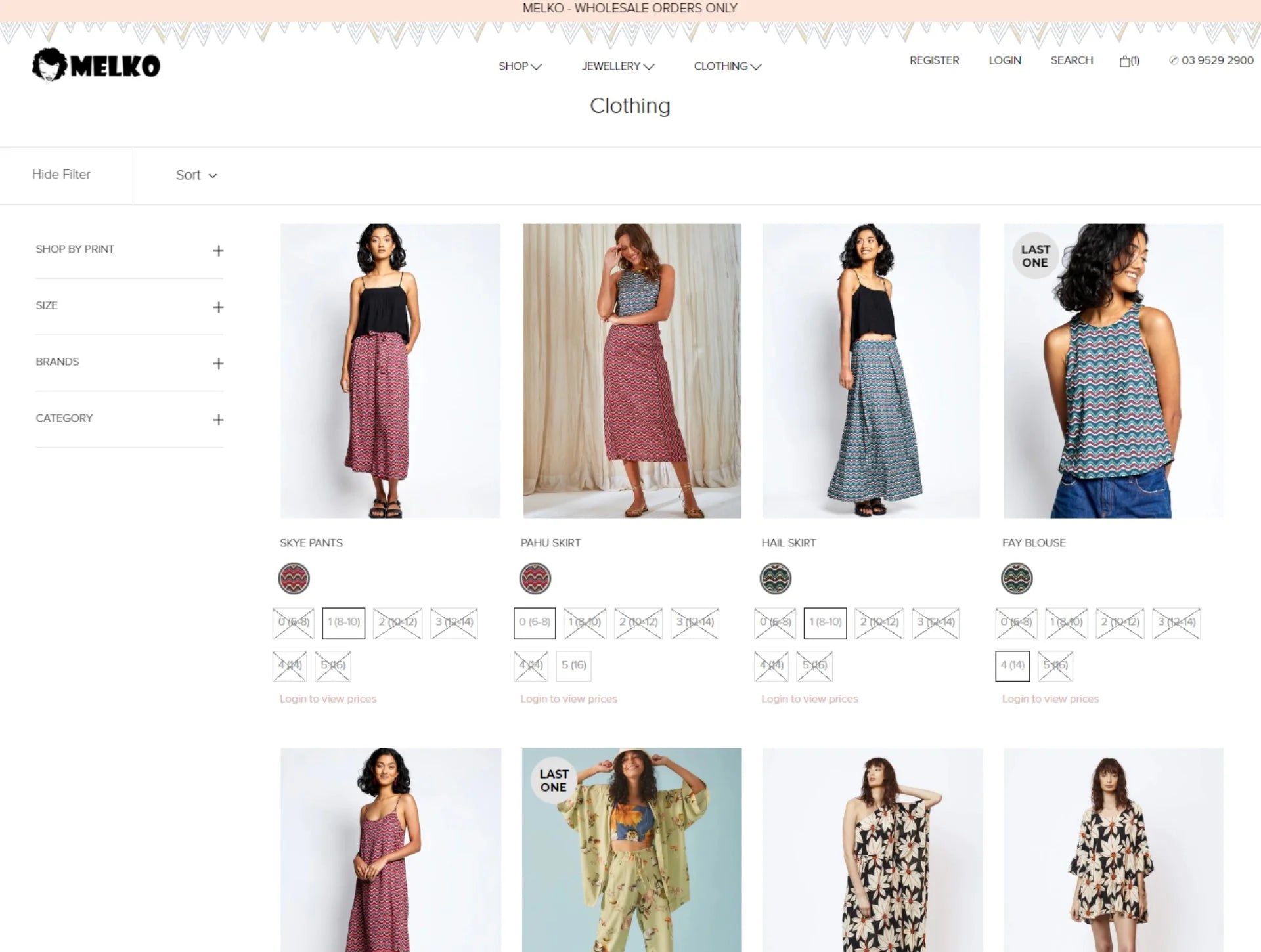Click Last One badge on Fay Blouse
The width and height of the screenshot is (1261, 952).
[x=1035, y=256]
